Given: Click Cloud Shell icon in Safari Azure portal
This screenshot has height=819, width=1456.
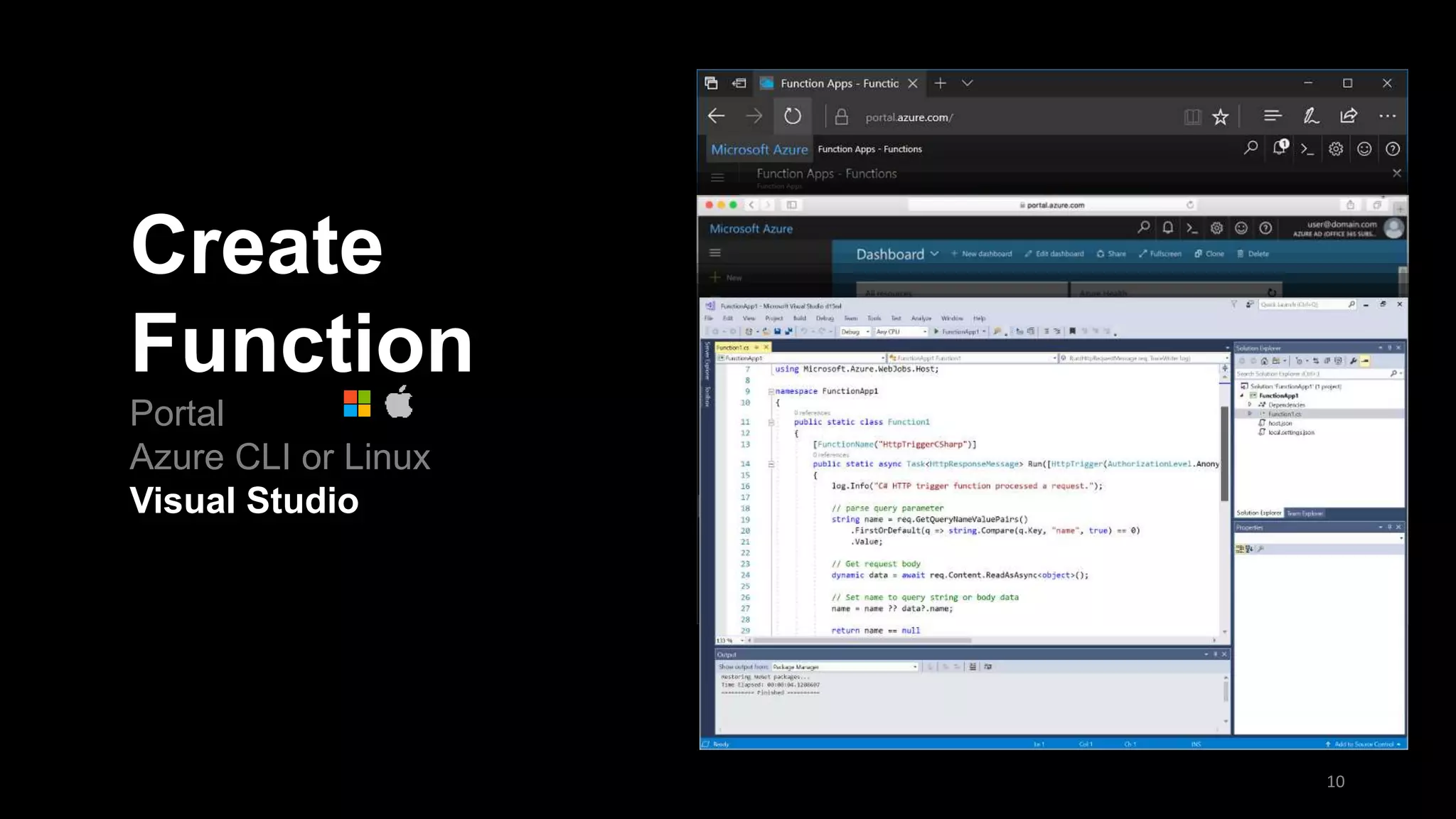Looking at the screenshot, I should pos(1192,228).
